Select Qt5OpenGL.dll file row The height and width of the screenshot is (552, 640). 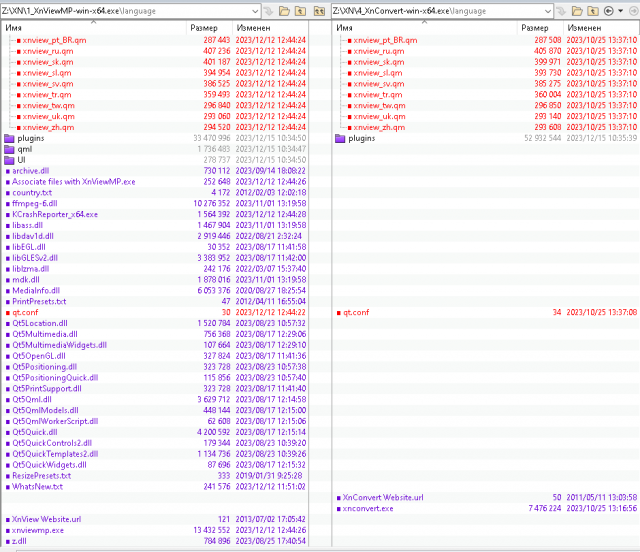(x=155, y=356)
